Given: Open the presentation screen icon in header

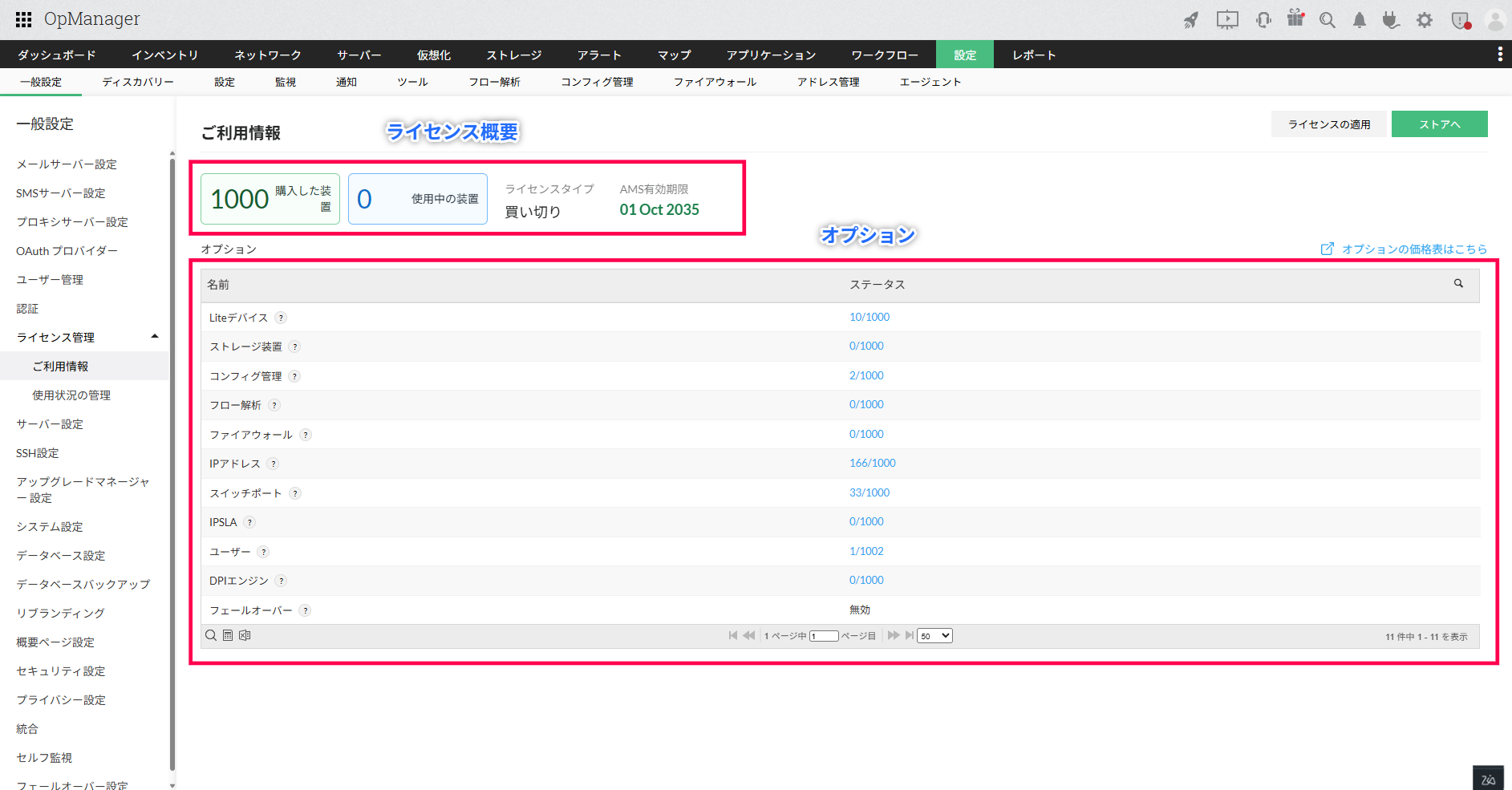Looking at the screenshot, I should click(1227, 20).
